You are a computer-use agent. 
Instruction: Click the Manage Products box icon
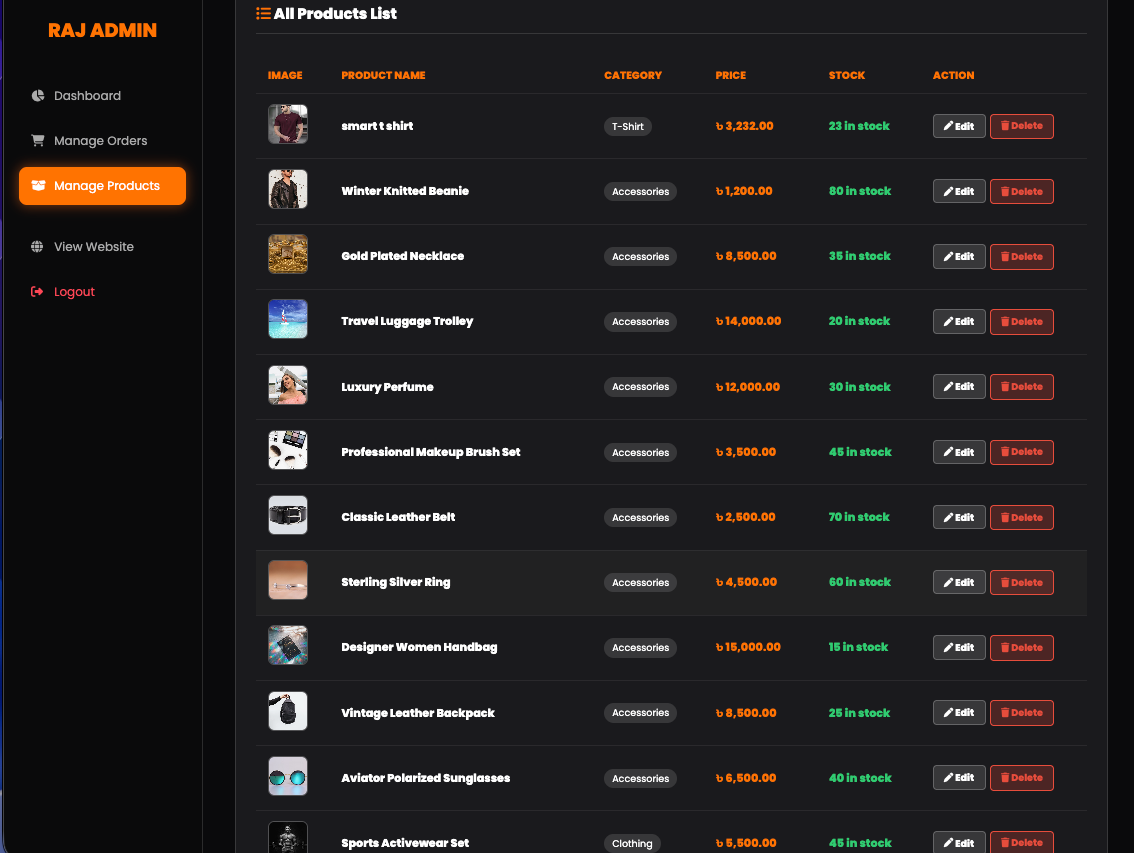click(38, 186)
